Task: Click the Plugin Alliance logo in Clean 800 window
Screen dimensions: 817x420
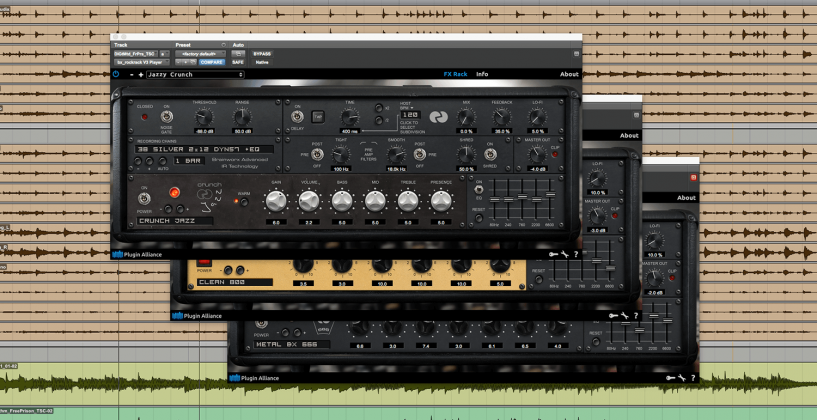Action: click(197, 316)
